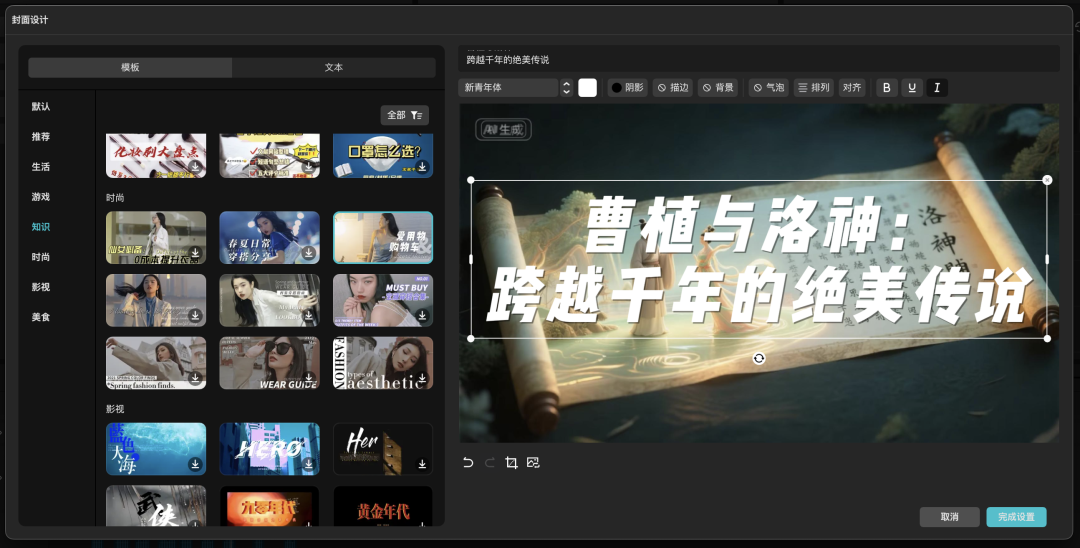Switch to the 文本 tab
Screen dimensions: 1080x548
click(x=334, y=67)
